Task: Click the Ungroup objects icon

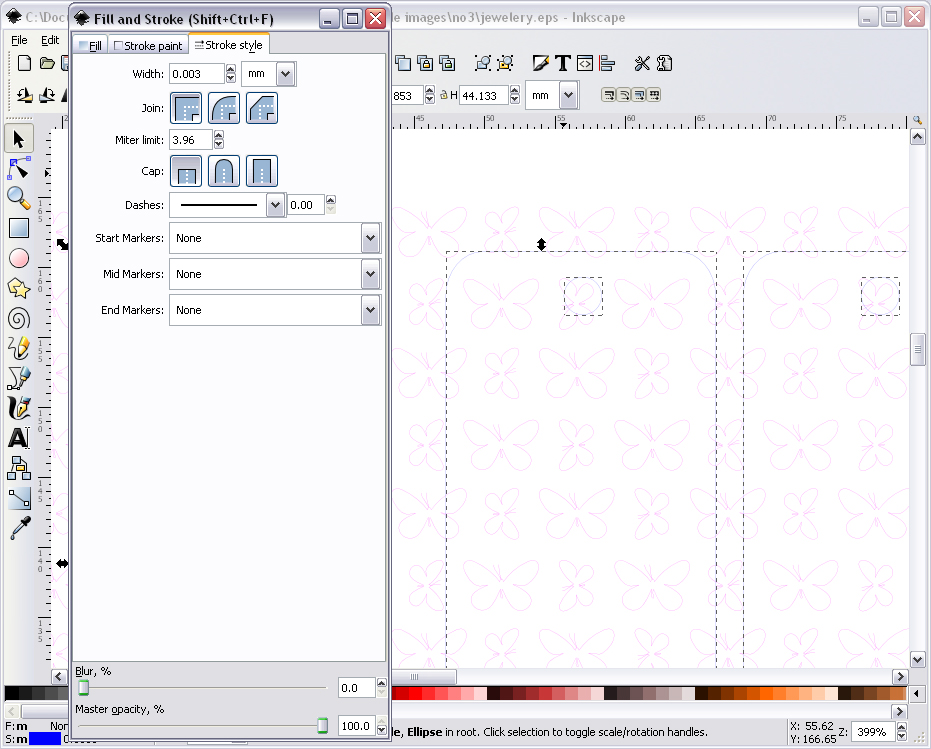Action: point(505,63)
